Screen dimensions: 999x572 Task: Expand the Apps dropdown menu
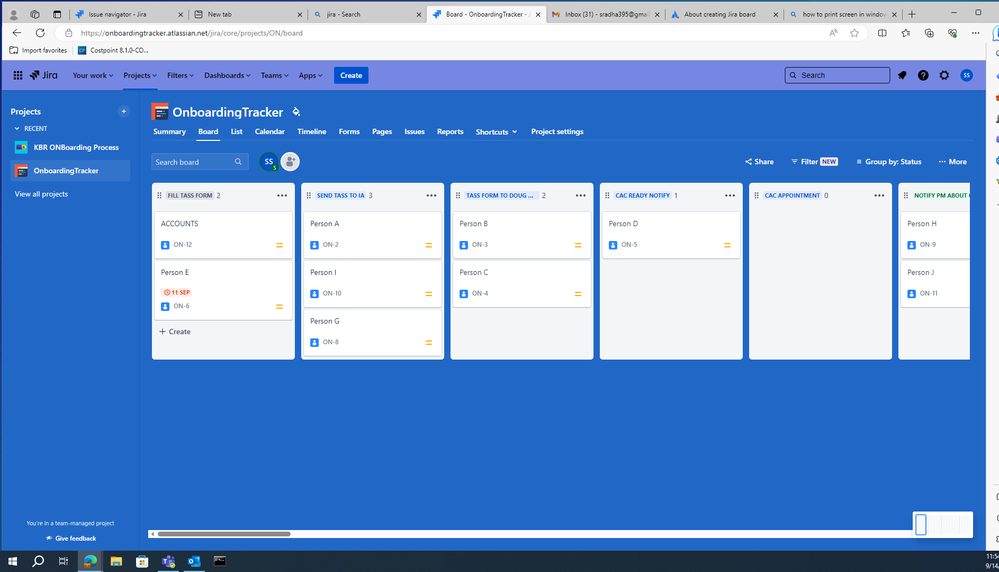[310, 75]
